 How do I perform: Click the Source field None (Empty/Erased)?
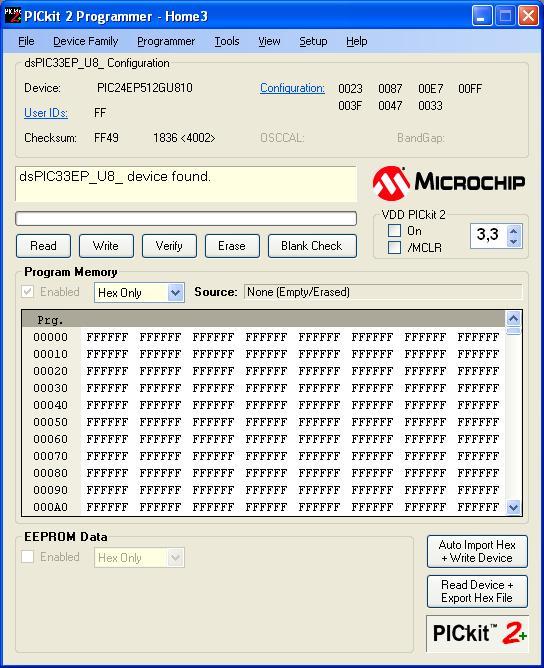coord(383,292)
